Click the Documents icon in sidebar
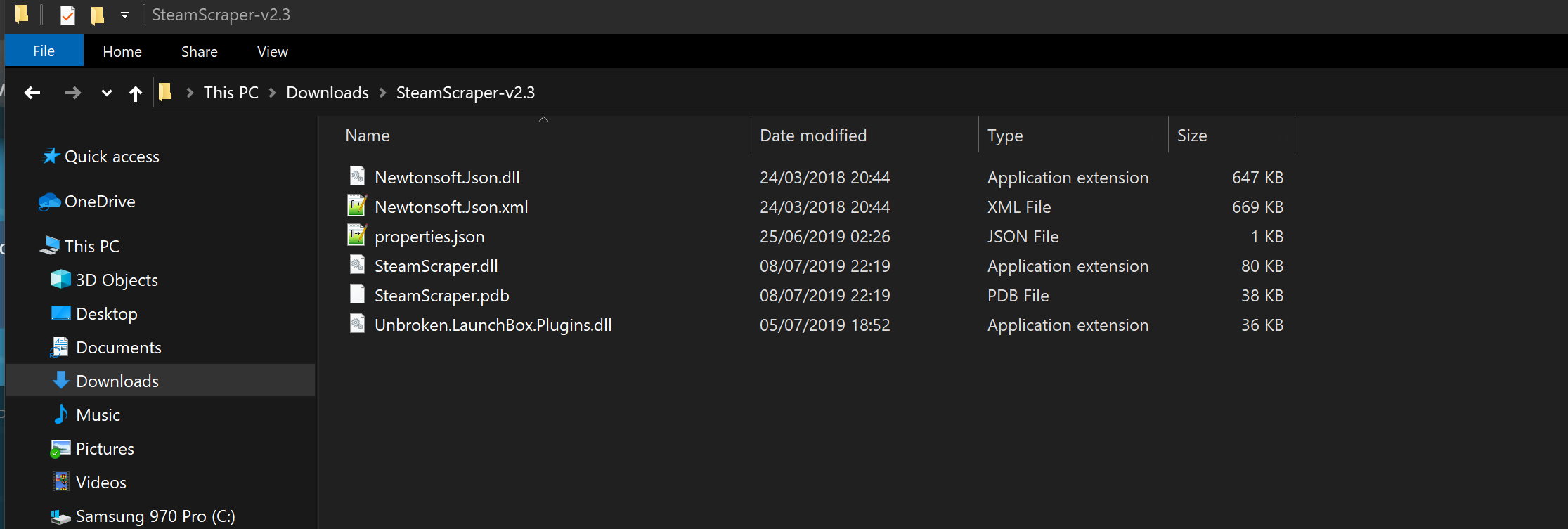 60,346
